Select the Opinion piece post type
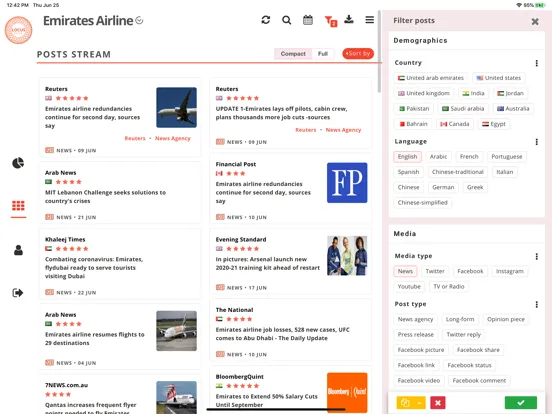The image size is (552, 414). tap(506, 319)
